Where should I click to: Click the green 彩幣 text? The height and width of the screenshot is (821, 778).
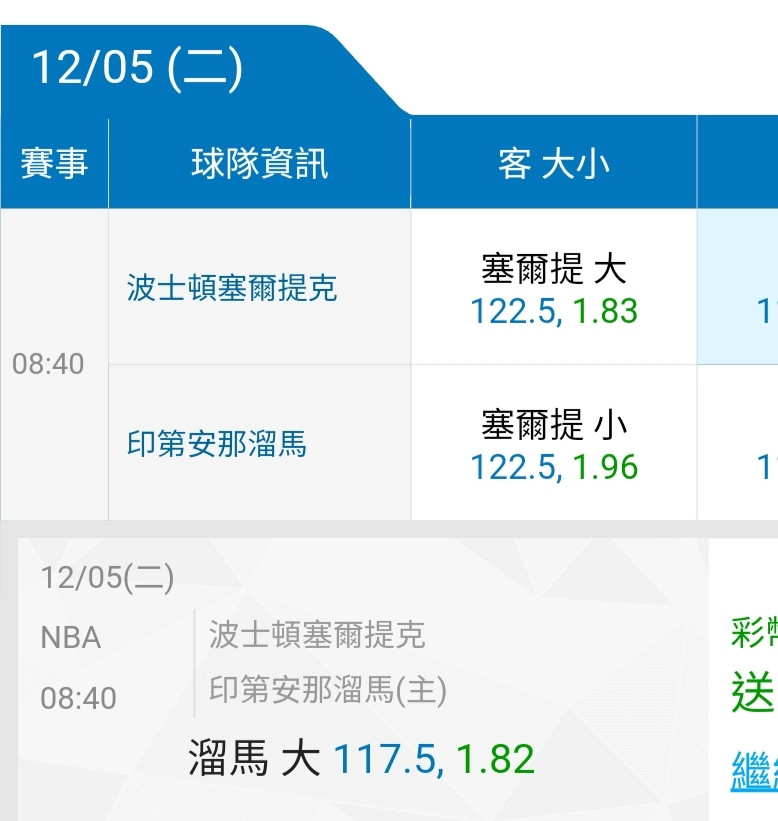[x=754, y=632]
